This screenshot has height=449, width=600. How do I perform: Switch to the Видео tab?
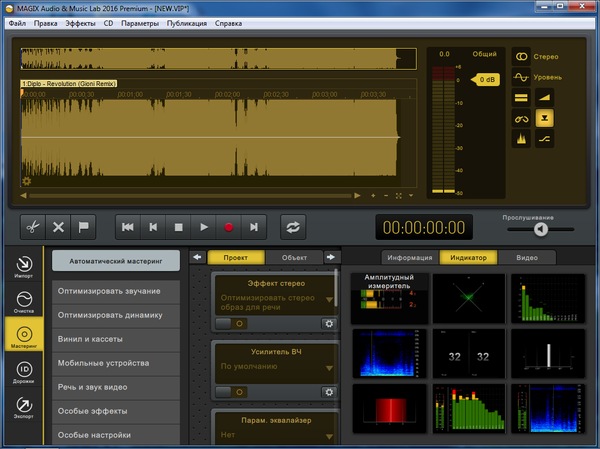tap(526, 257)
